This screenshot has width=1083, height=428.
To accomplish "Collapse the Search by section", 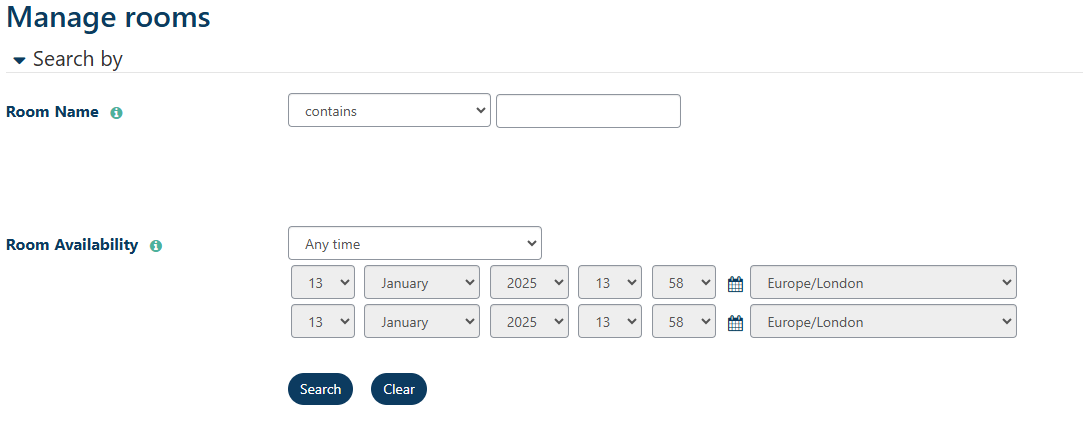I will point(19,60).
